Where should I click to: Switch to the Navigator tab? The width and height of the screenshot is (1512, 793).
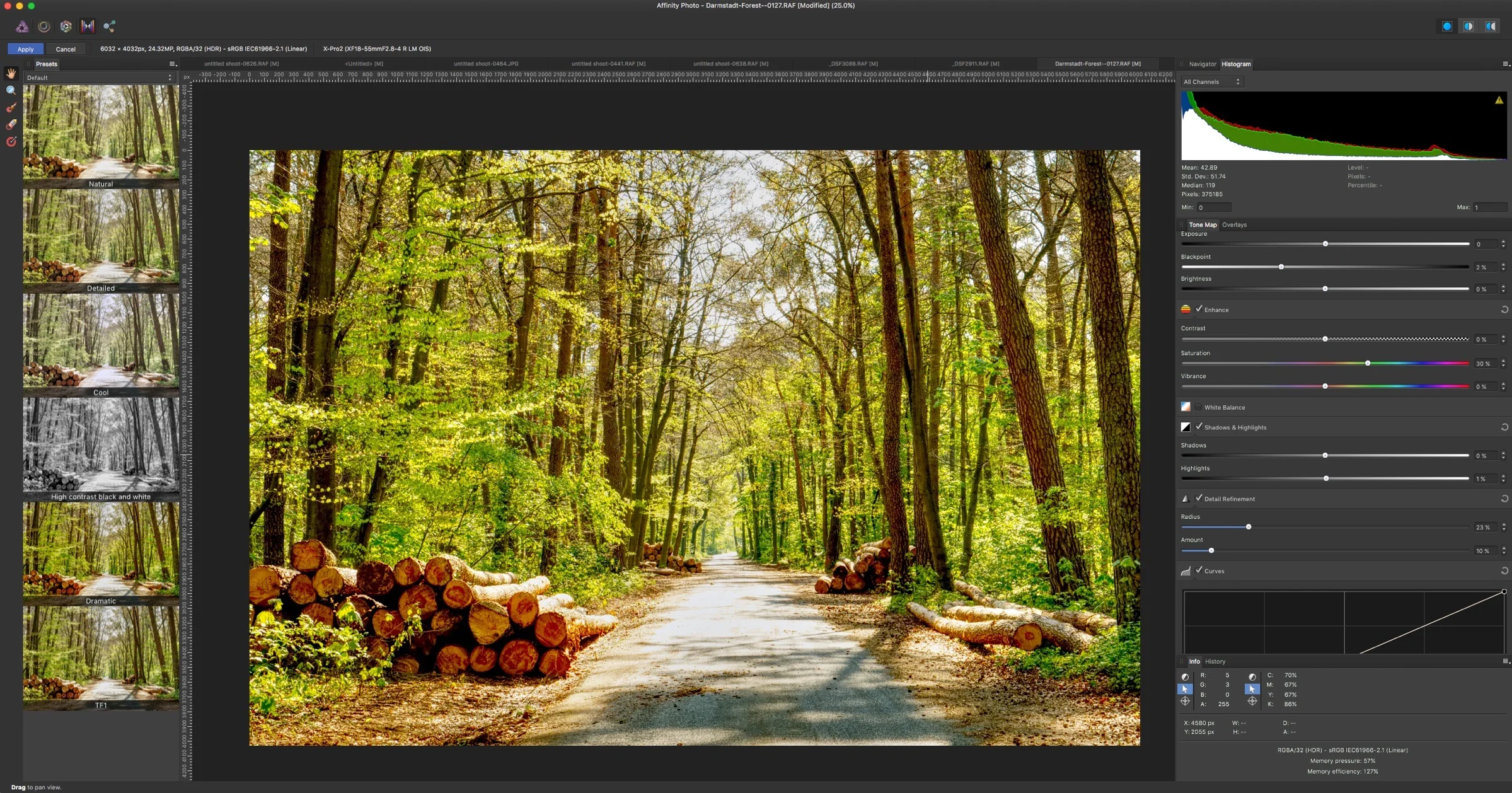tap(1202, 64)
